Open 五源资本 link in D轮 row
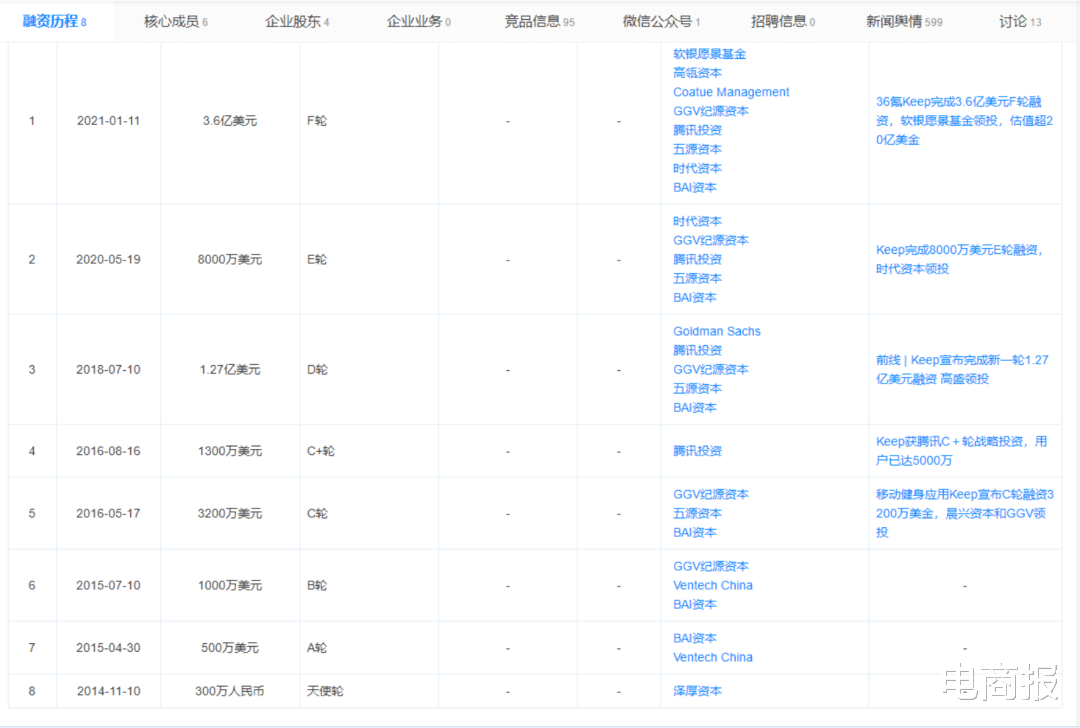The width and height of the screenshot is (1080, 728). coord(697,388)
